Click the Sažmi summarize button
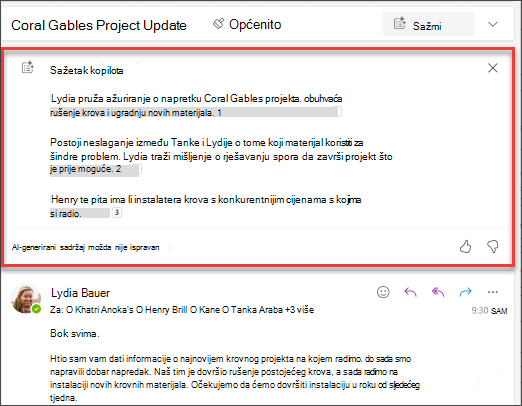Image resolution: width=522 pixels, height=406 pixels. tap(428, 24)
